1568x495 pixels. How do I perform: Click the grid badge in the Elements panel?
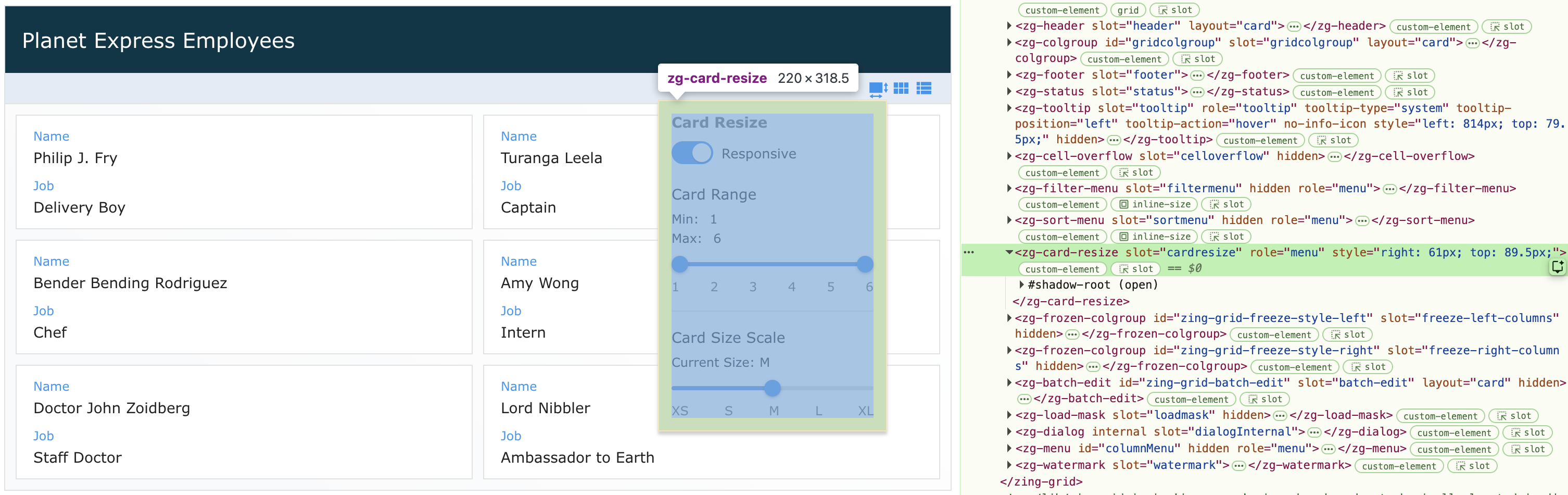1128,10
